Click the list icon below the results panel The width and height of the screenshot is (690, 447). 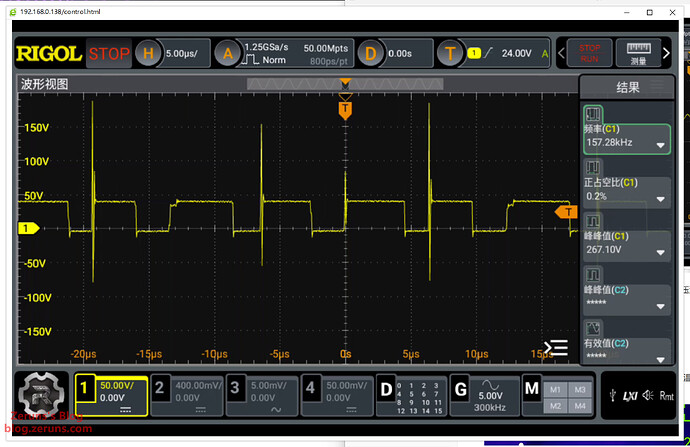[x=556, y=348]
